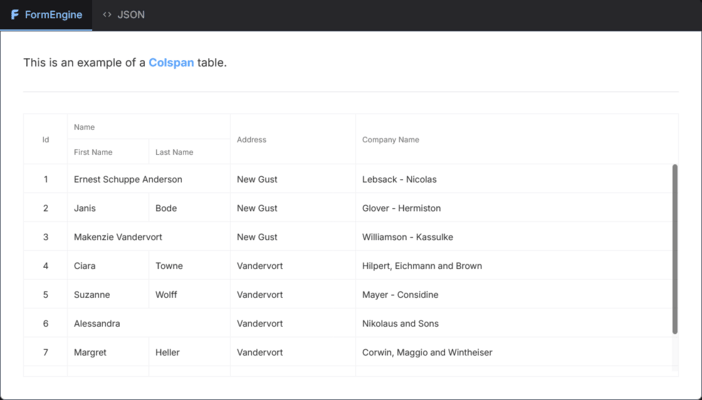Screen dimensions: 702x400
Task: Click Id cell number 5
Action: (x=46, y=294)
